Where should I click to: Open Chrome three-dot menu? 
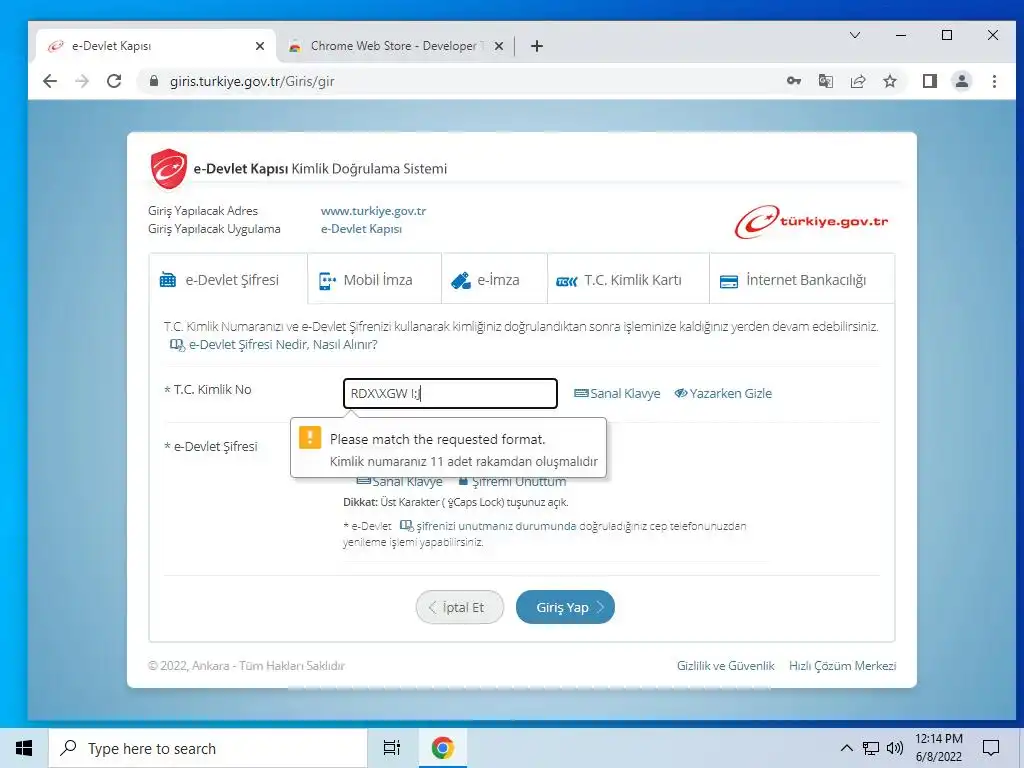994,81
